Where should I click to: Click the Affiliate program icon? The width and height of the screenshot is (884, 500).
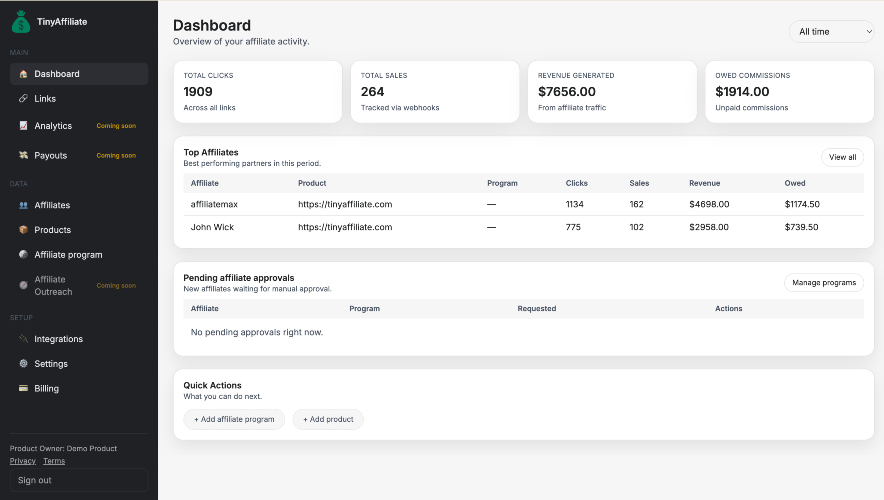24,255
